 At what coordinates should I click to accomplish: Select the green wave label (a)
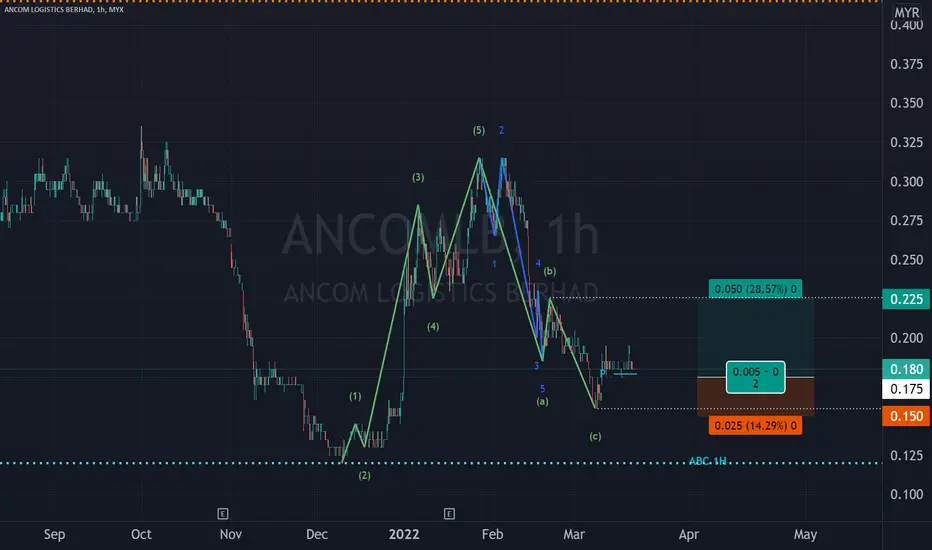click(542, 401)
